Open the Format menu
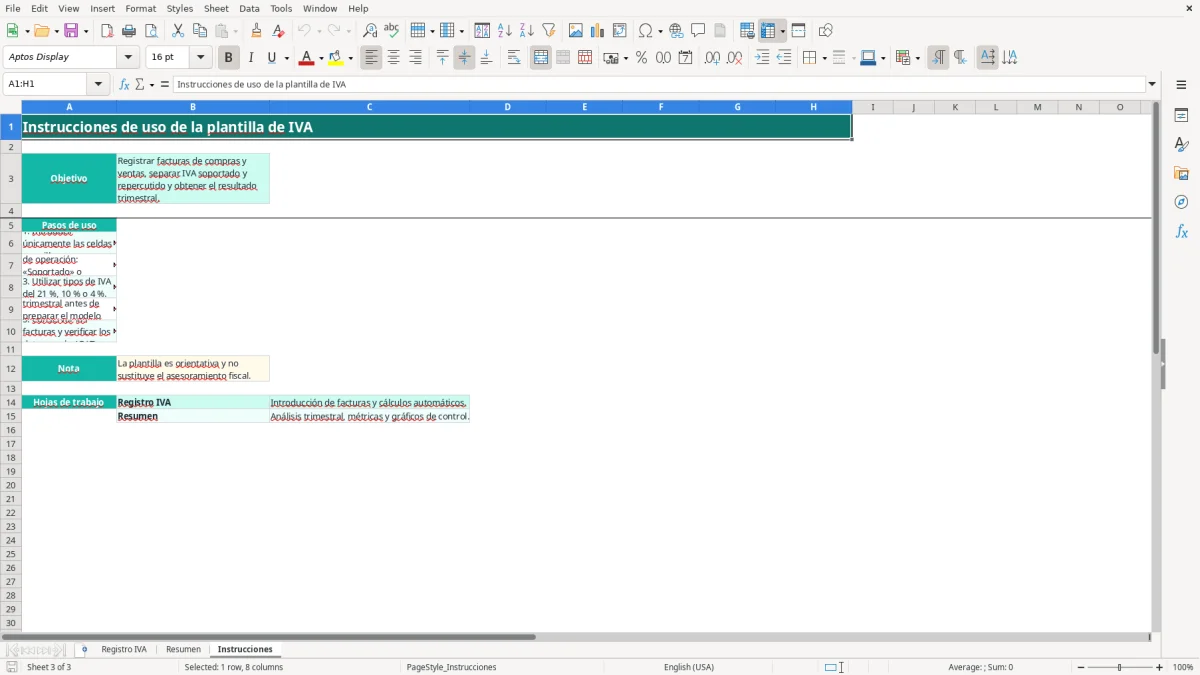This screenshot has width=1200, height=675. pos(141,8)
